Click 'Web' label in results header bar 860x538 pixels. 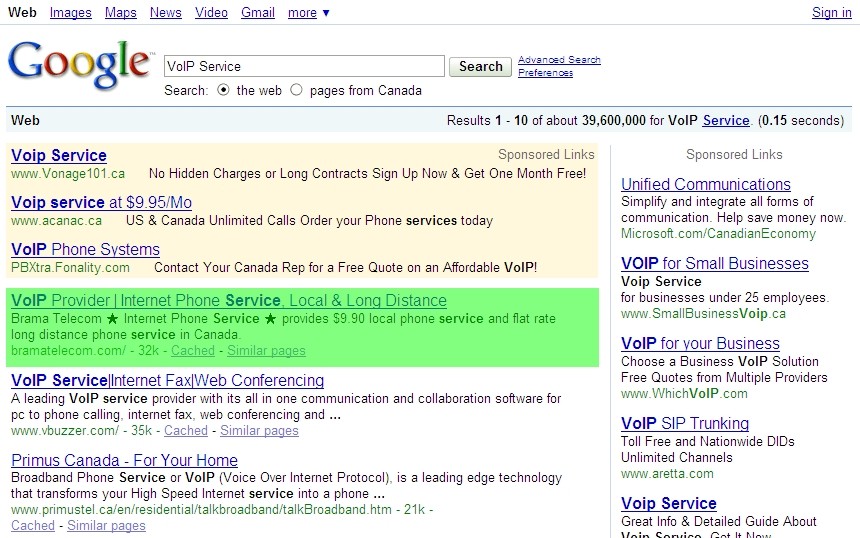25,121
